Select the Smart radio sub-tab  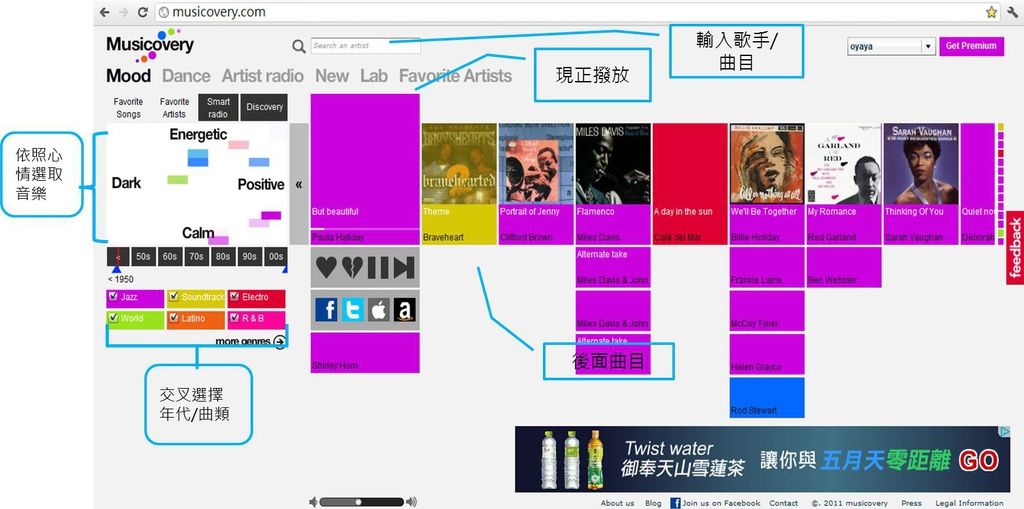[218, 108]
